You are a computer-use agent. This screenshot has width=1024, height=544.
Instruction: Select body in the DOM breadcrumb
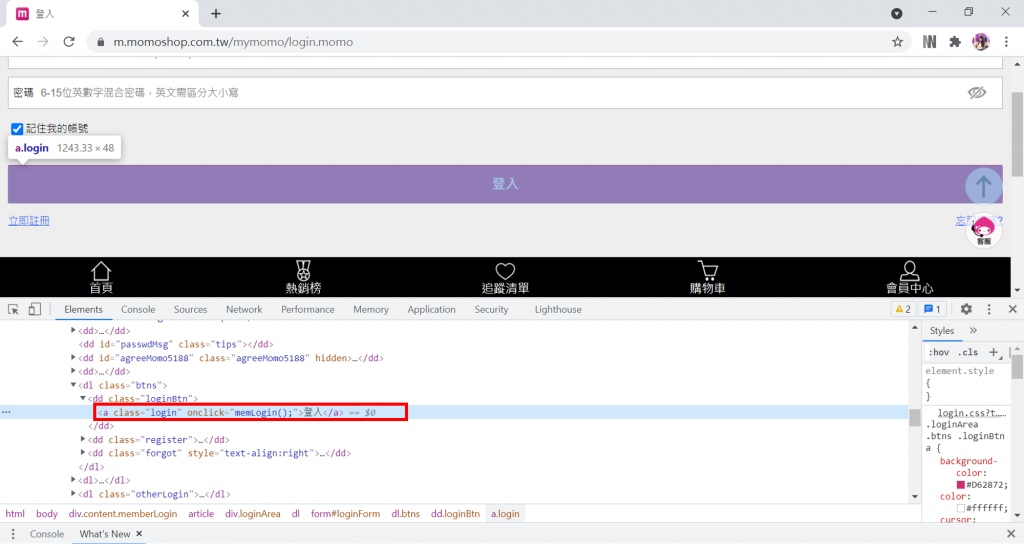pyautogui.click(x=46, y=514)
